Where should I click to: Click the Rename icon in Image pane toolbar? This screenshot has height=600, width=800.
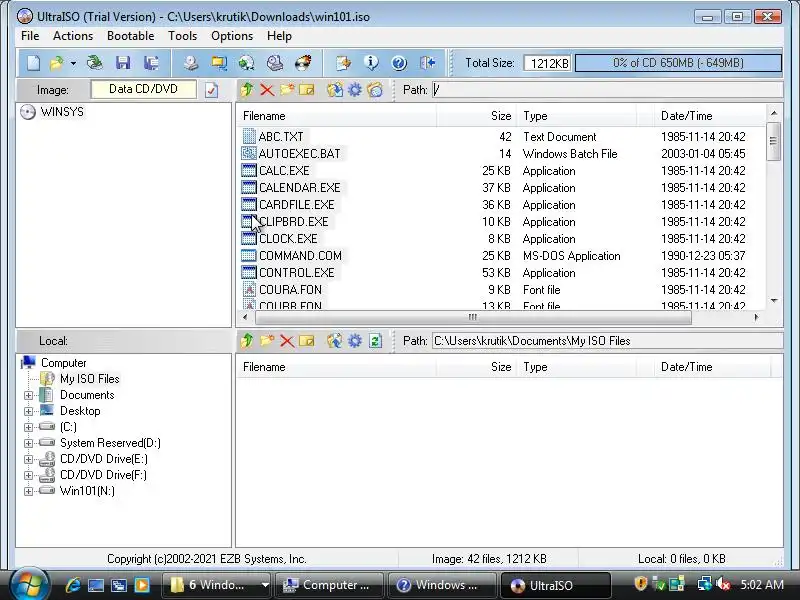coord(307,90)
